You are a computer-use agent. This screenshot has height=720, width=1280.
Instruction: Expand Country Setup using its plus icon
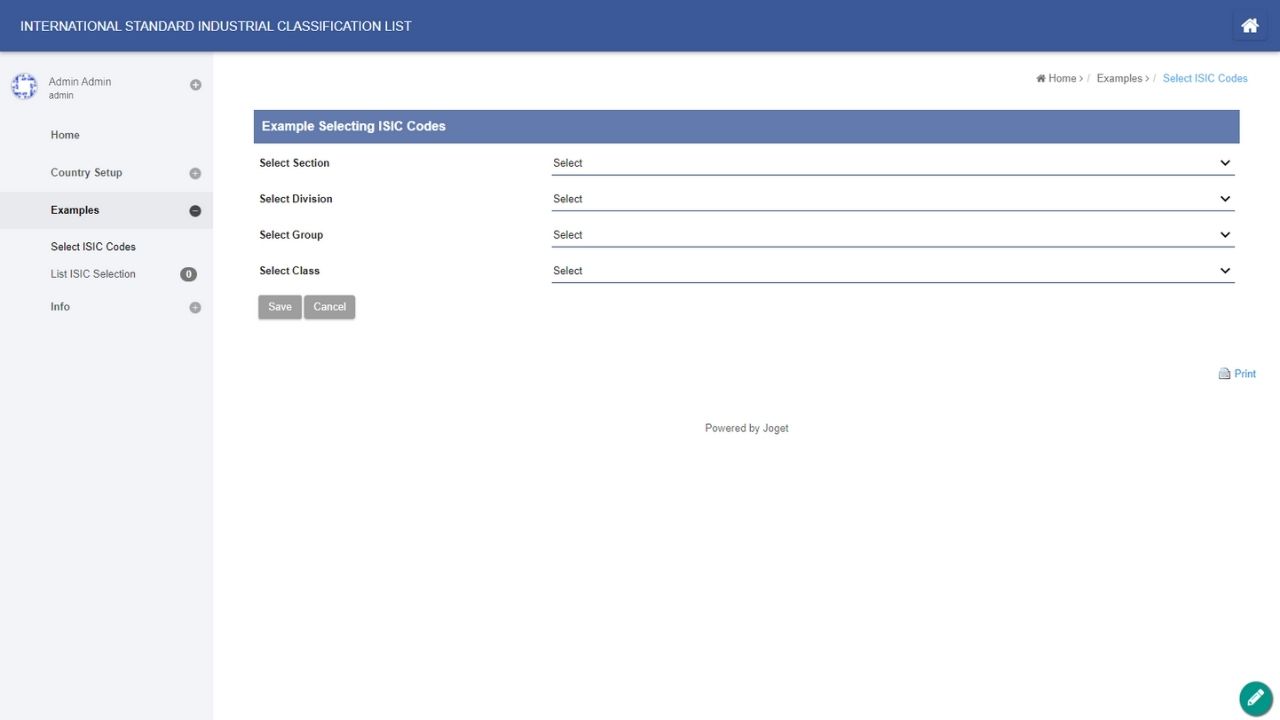(195, 173)
